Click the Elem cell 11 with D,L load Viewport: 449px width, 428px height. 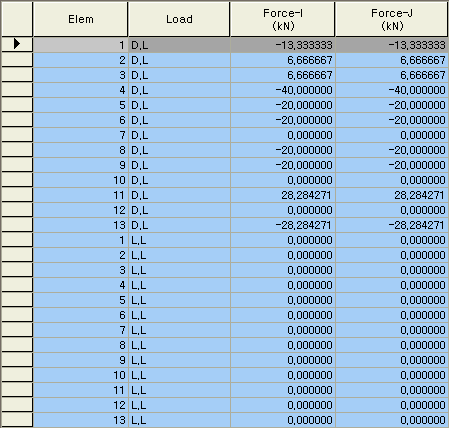pos(80,195)
